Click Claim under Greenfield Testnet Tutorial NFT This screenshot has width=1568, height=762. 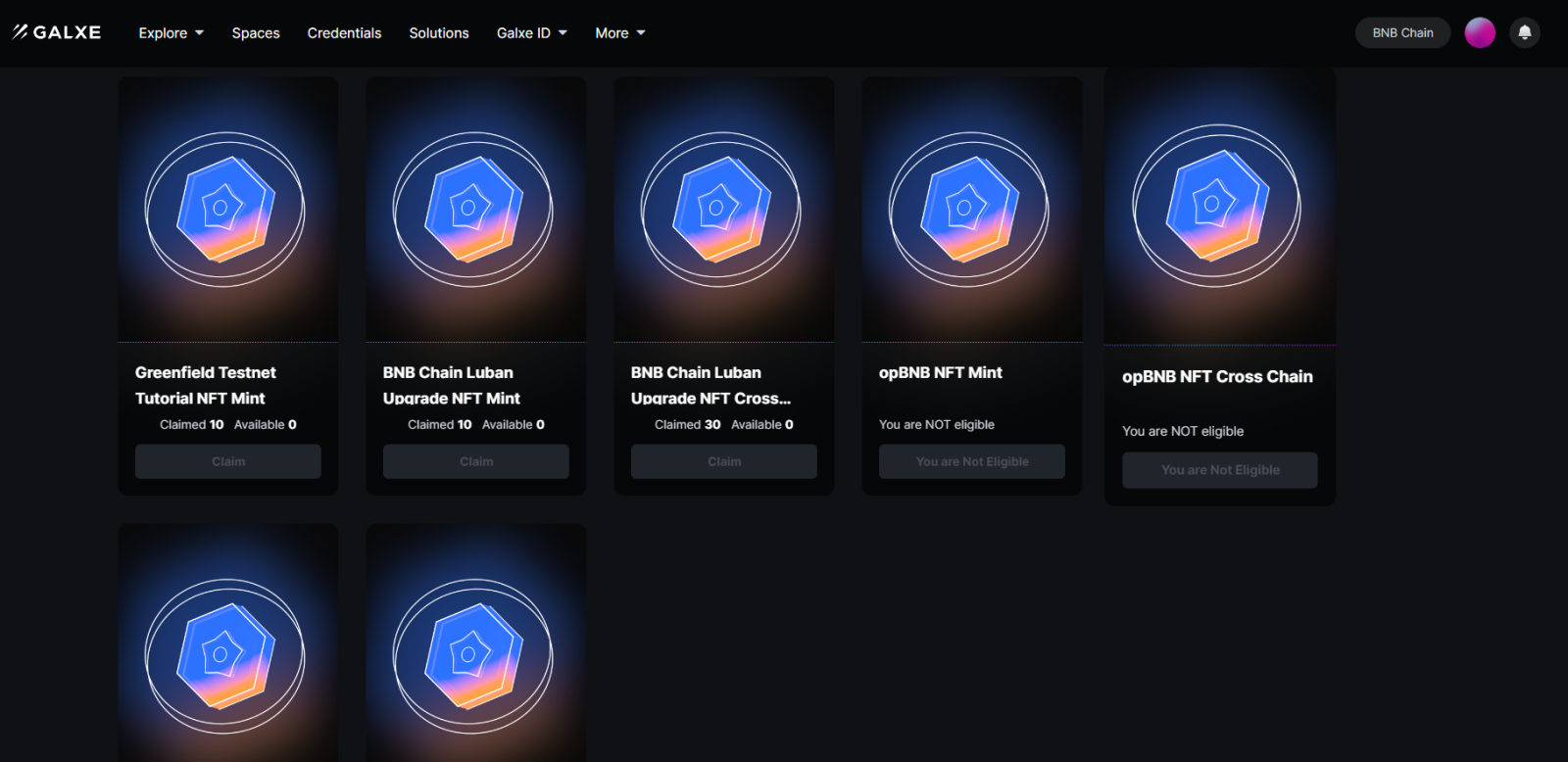228,461
